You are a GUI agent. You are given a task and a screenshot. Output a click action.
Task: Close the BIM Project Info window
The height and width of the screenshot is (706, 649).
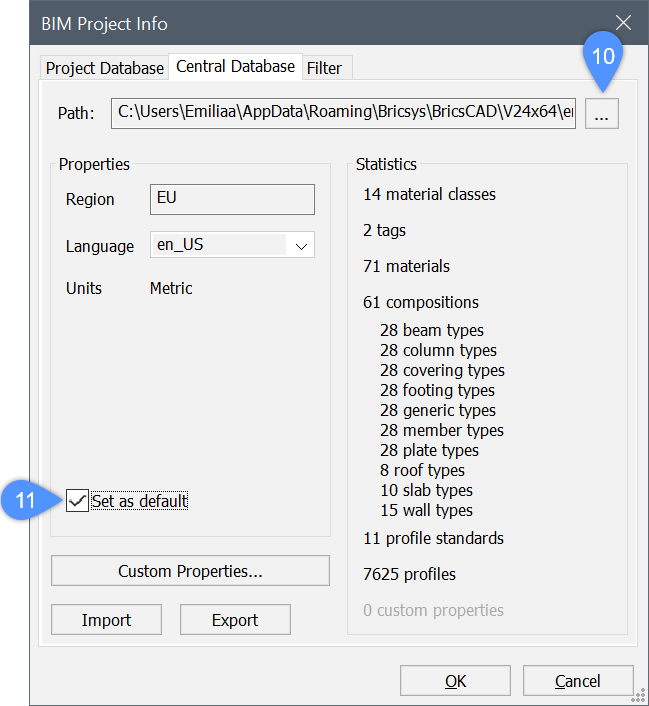click(x=623, y=23)
